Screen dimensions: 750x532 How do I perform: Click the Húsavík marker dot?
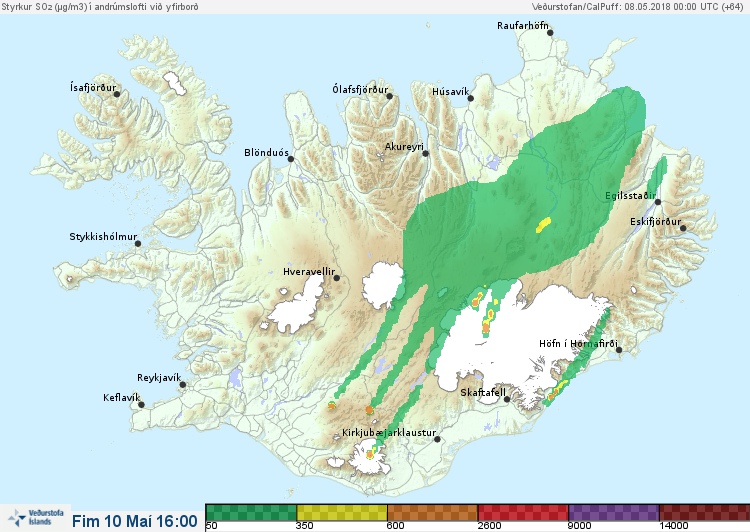[471, 99]
